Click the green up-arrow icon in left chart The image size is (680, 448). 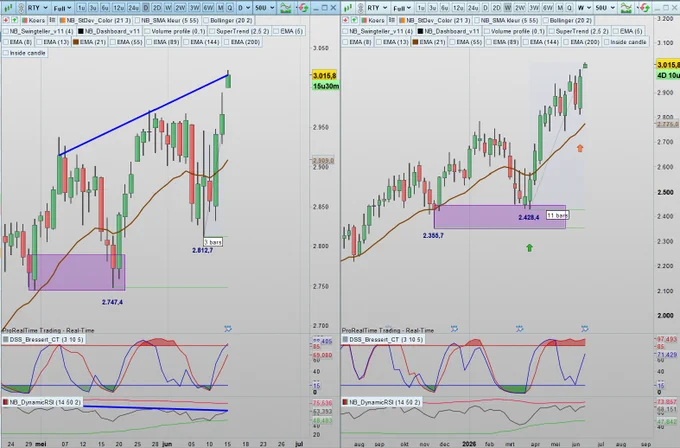pyautogui.click(x=15, y=20)
